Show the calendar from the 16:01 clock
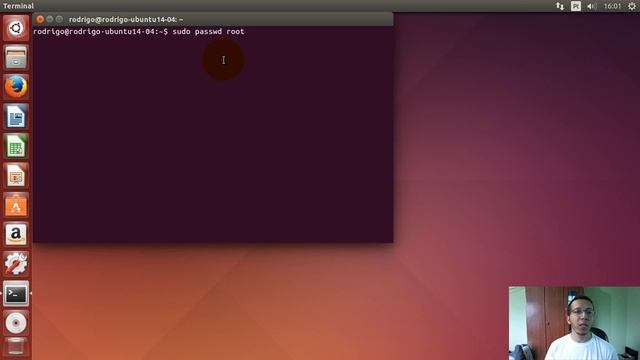 [x=612, y=6]
